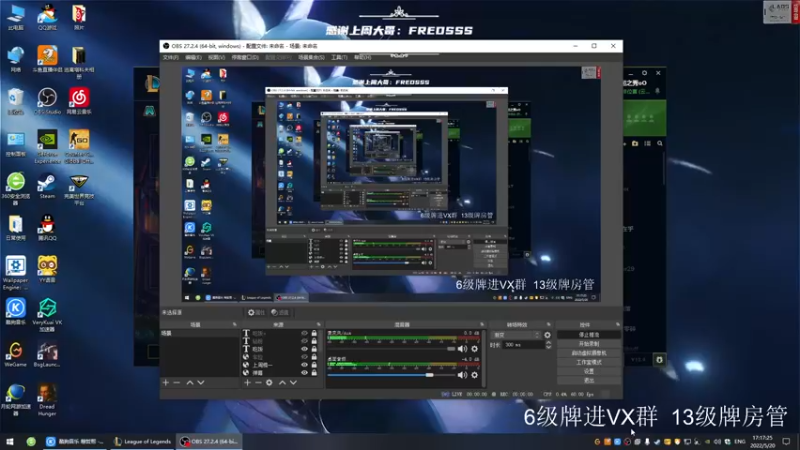This screenshot has width=800, height=450.
Task: Switch to League of Legends in the taskbar
Action: 142,441
